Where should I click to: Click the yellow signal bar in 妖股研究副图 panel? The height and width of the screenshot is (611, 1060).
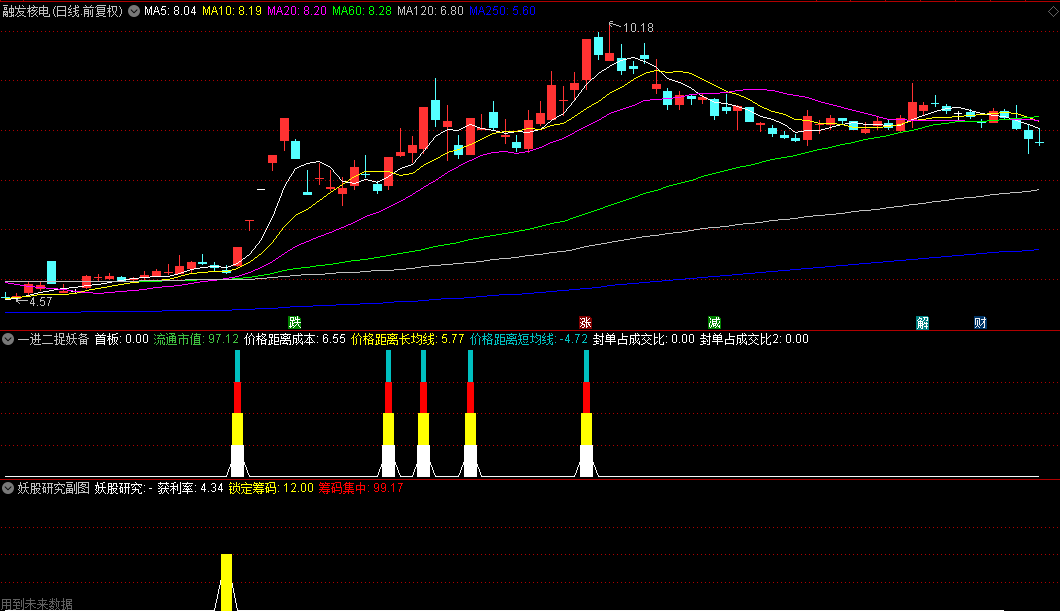[x=226, y=582]
